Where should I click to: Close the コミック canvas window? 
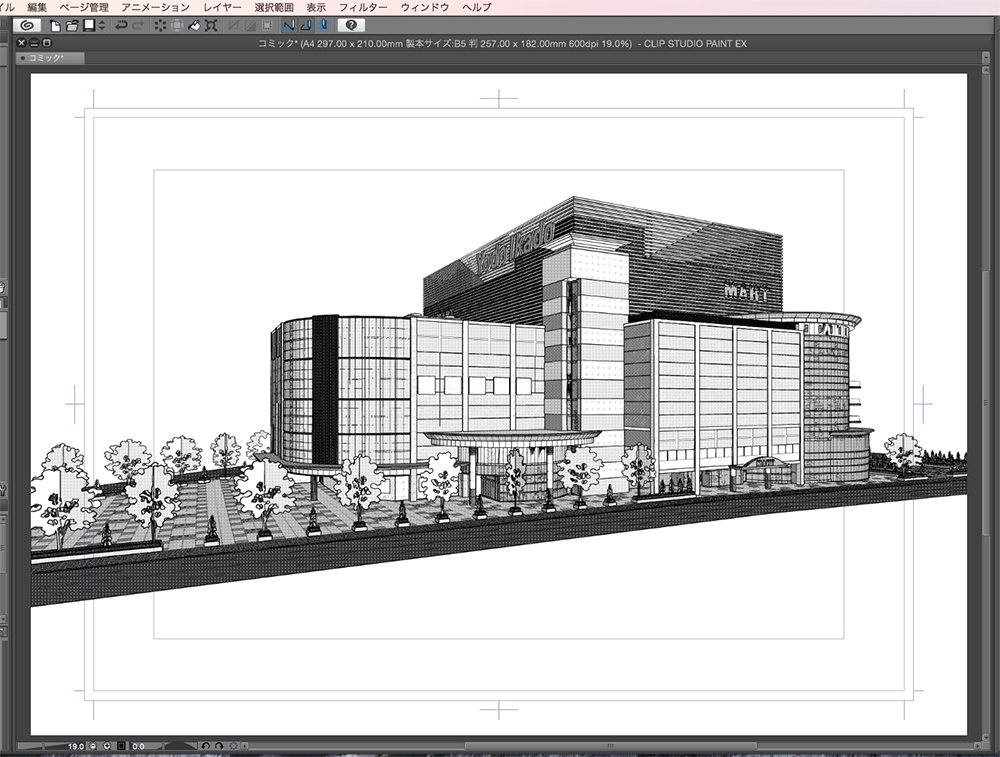21,43
